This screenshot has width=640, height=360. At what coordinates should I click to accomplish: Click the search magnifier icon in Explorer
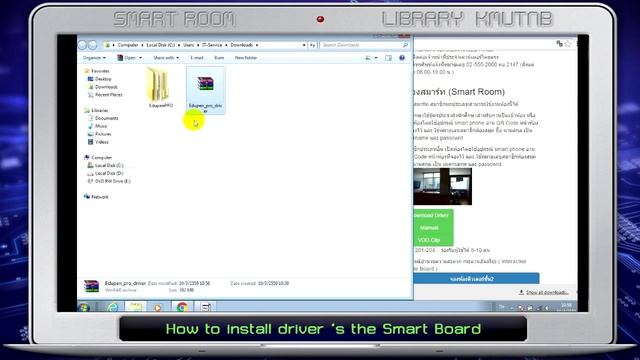point(405,45)
